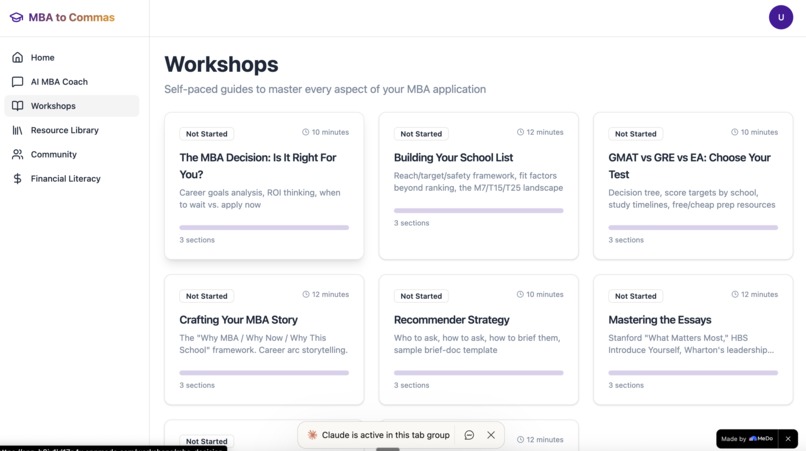Viewport: 806px width, 451px height.
Task: Click progress bar on GMAT vs GRE card
Action: [693, 227]
